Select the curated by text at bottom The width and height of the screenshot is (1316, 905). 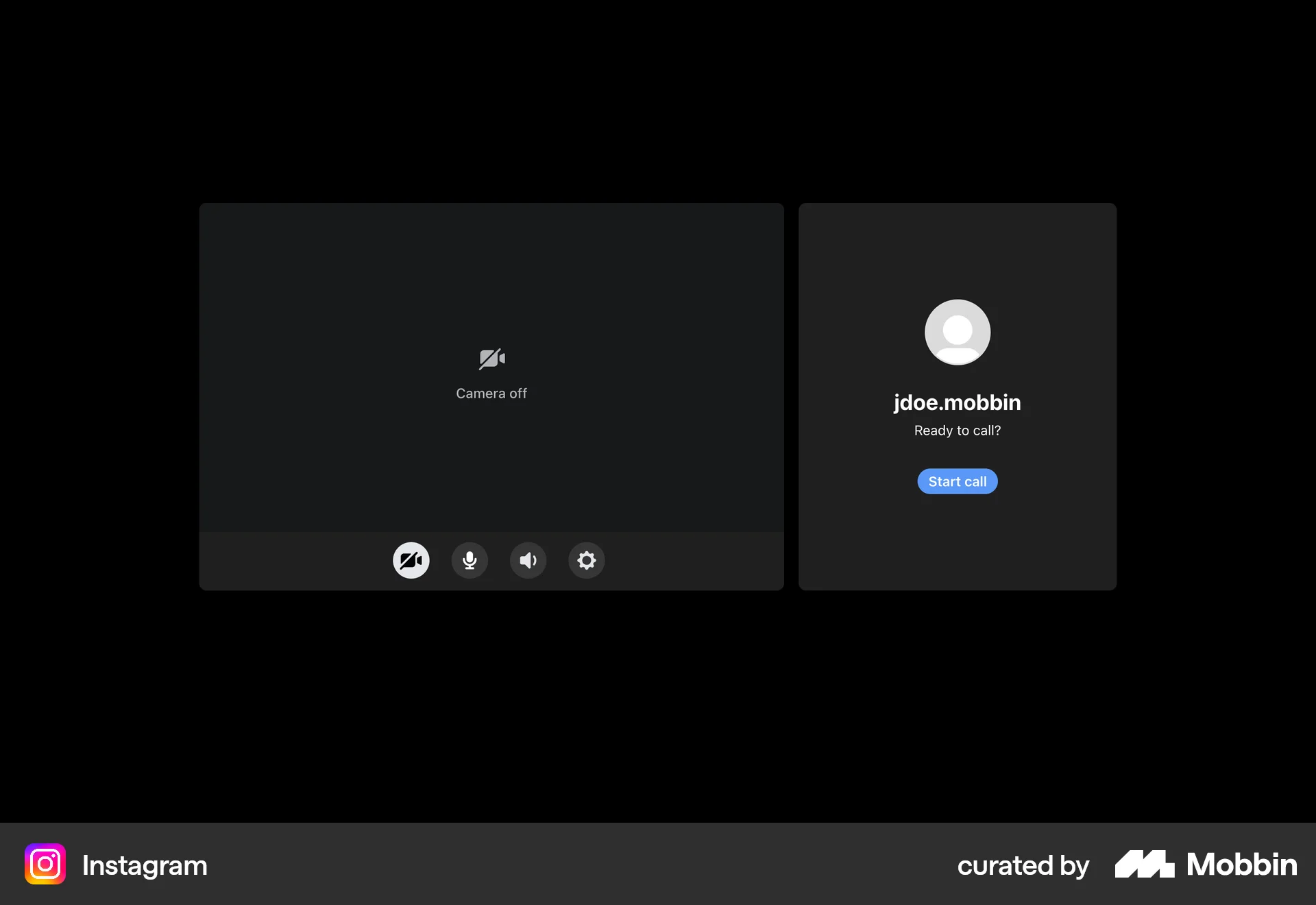tap(1023, 865)
